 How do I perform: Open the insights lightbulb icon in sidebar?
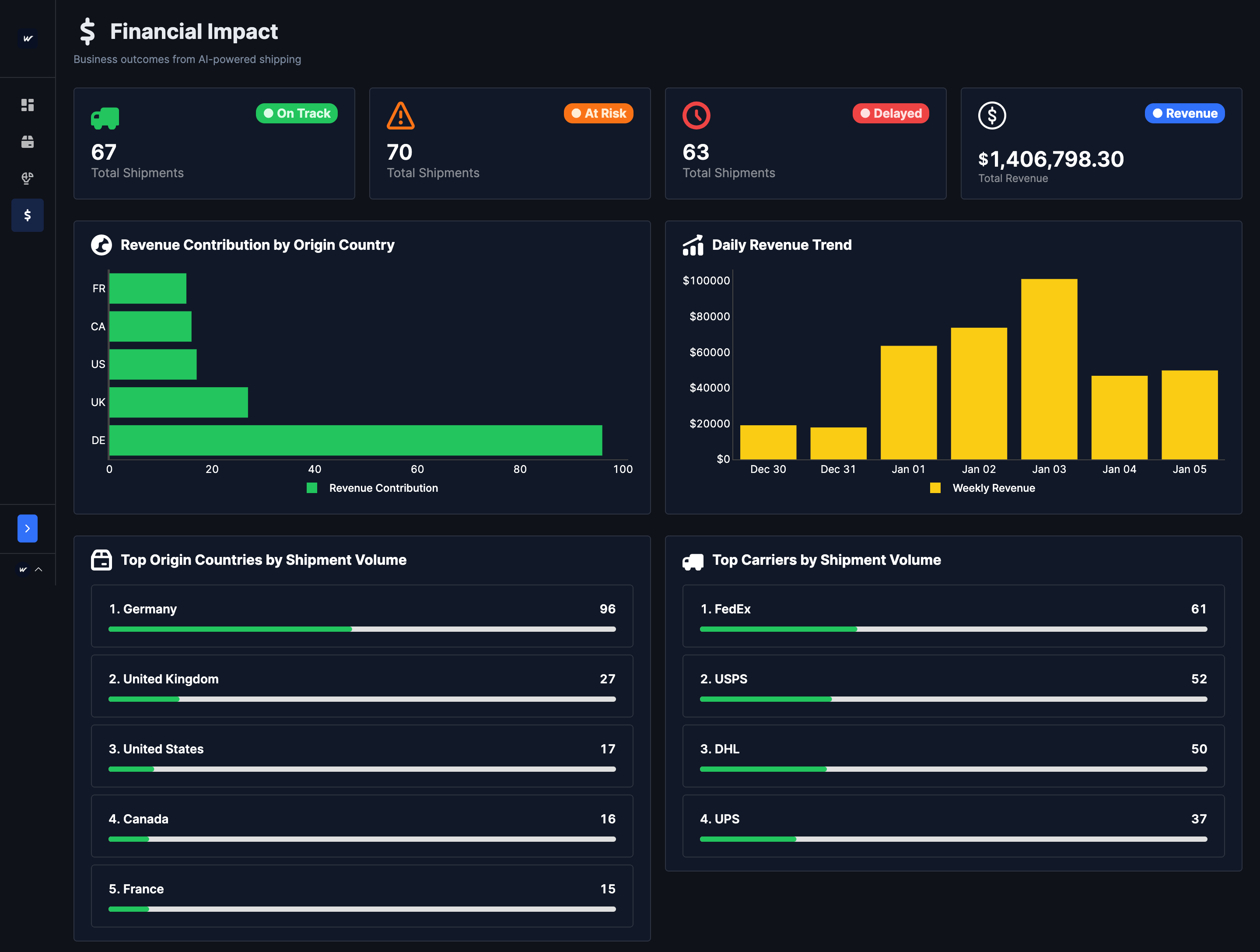point(27,178)
